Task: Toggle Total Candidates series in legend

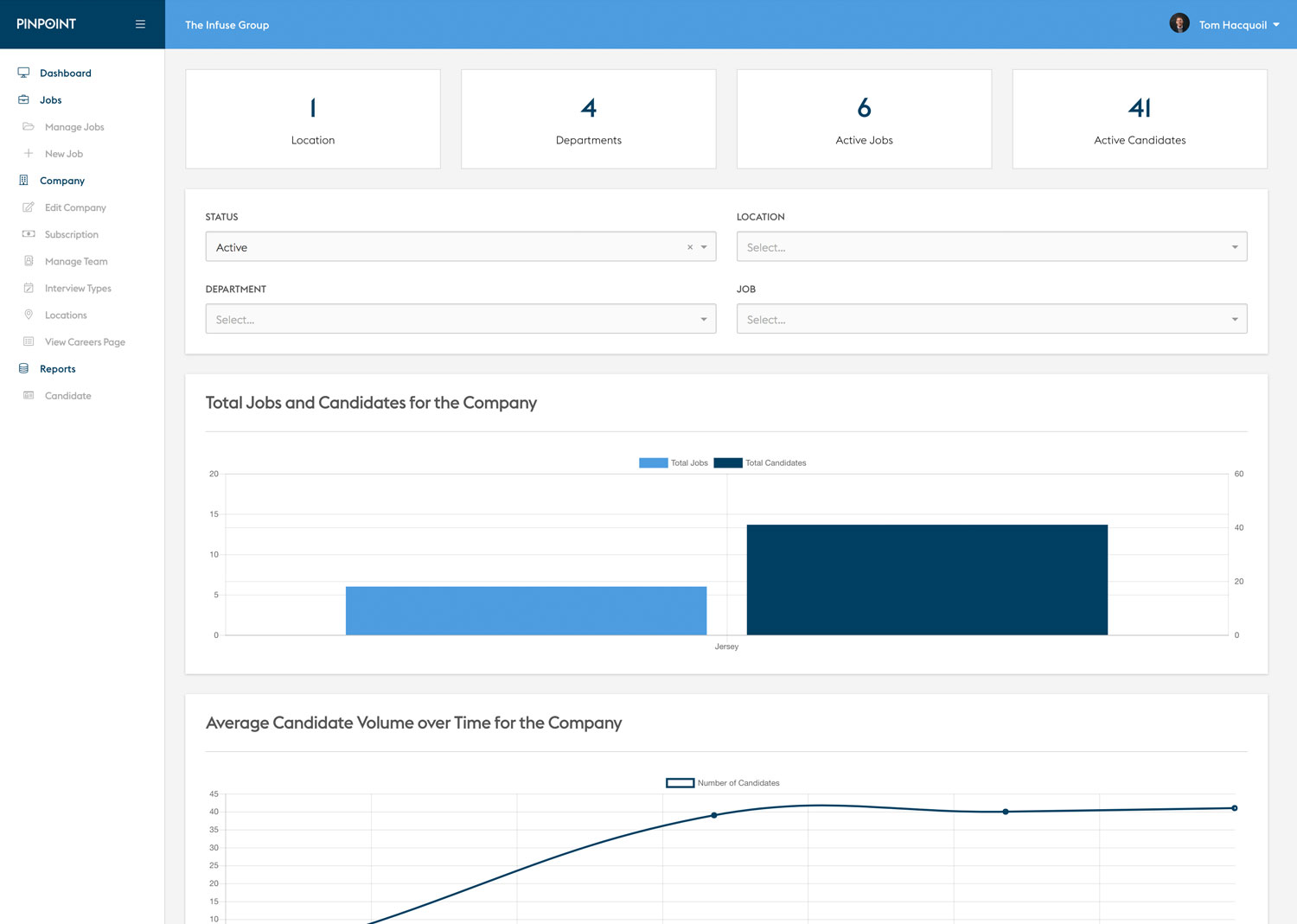Action: (760, 462)
